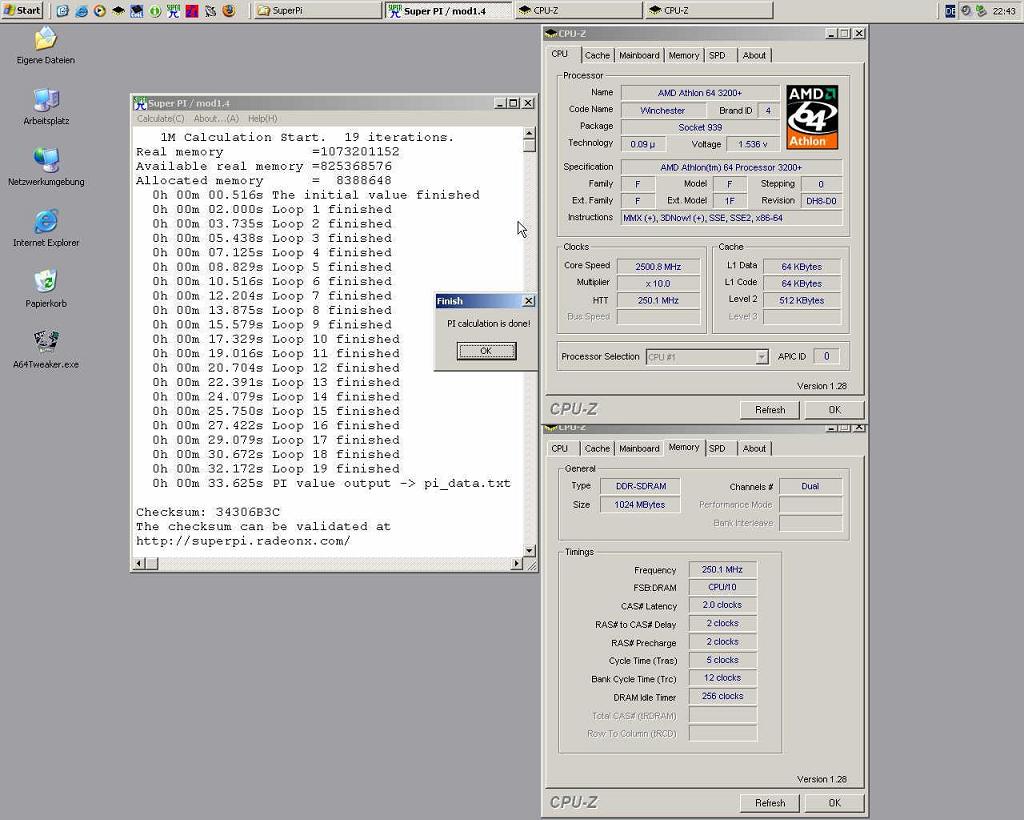Screen dimensions: 1024x820
Task: Click OK in the upper CPU-Z window
Action: [x=835, y=410]
